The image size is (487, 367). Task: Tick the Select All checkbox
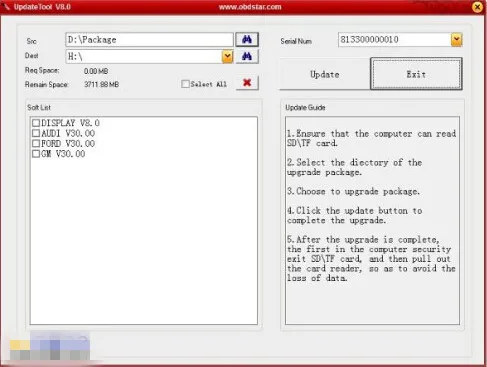pos(185,84)
